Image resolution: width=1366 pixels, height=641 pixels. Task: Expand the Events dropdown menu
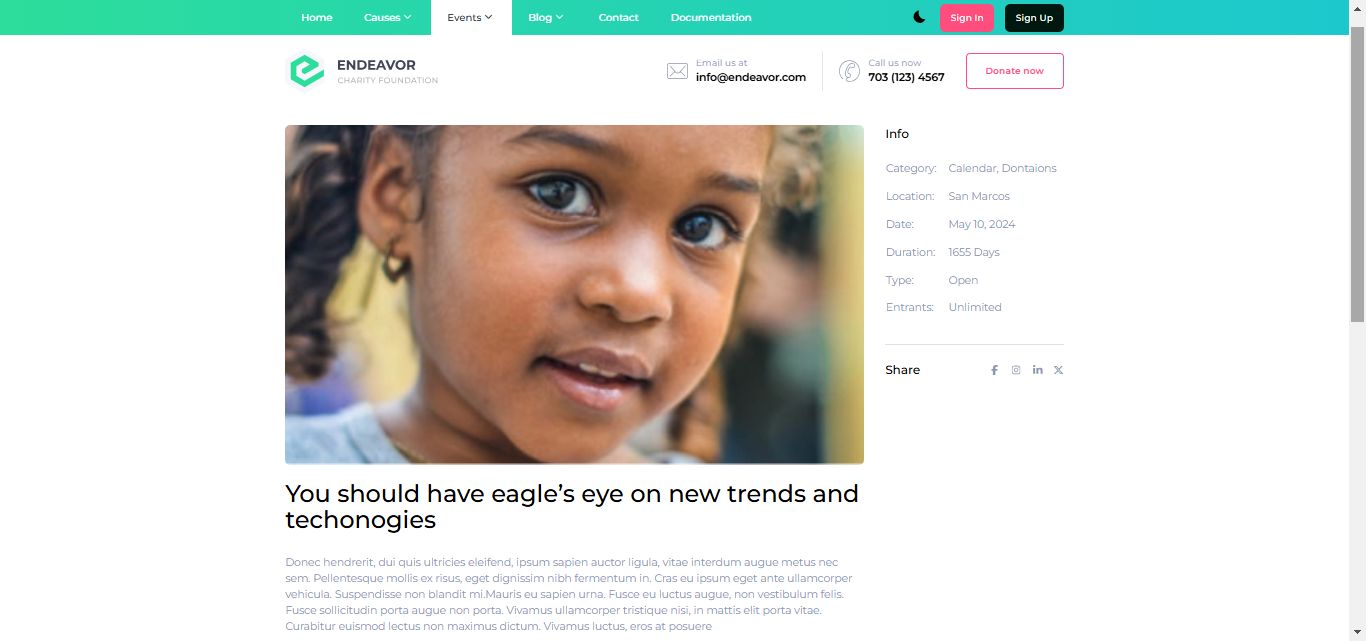(471, 17)
